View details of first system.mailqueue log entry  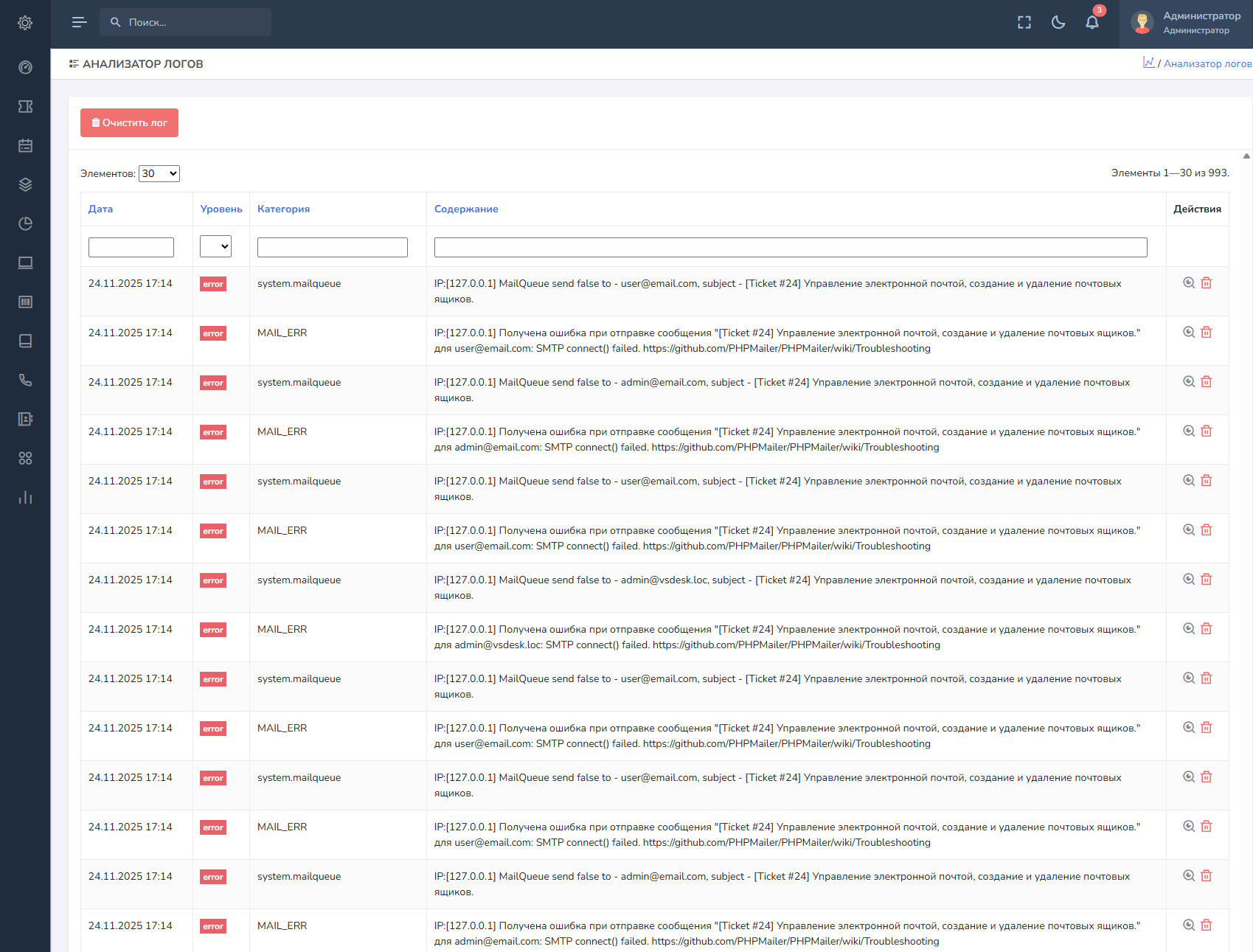coord(1189,283)
